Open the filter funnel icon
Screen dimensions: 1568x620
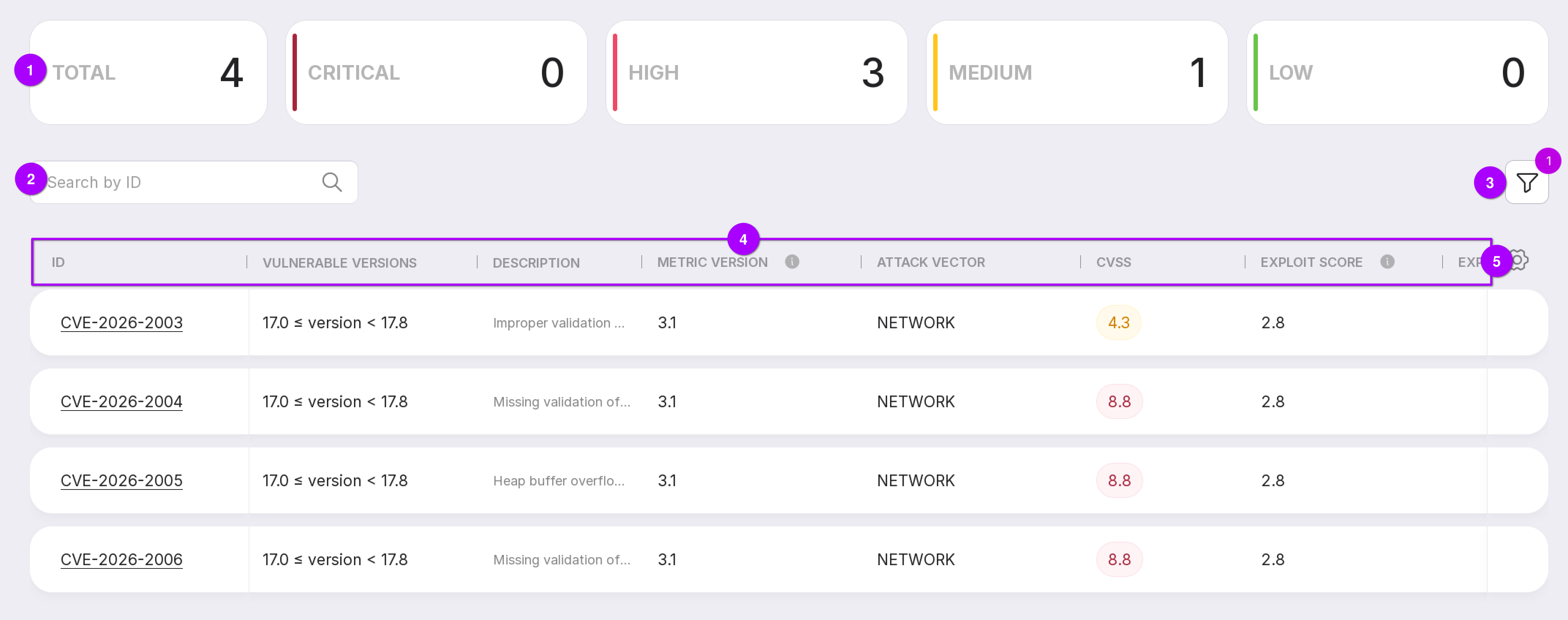1527,182
